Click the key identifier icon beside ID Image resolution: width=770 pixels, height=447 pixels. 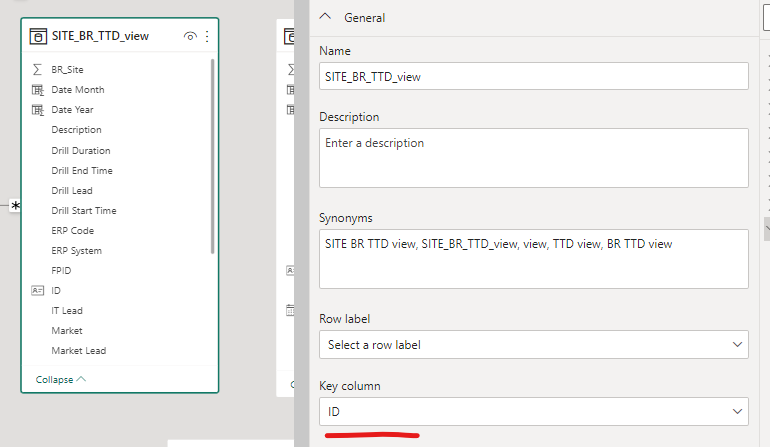37,290
